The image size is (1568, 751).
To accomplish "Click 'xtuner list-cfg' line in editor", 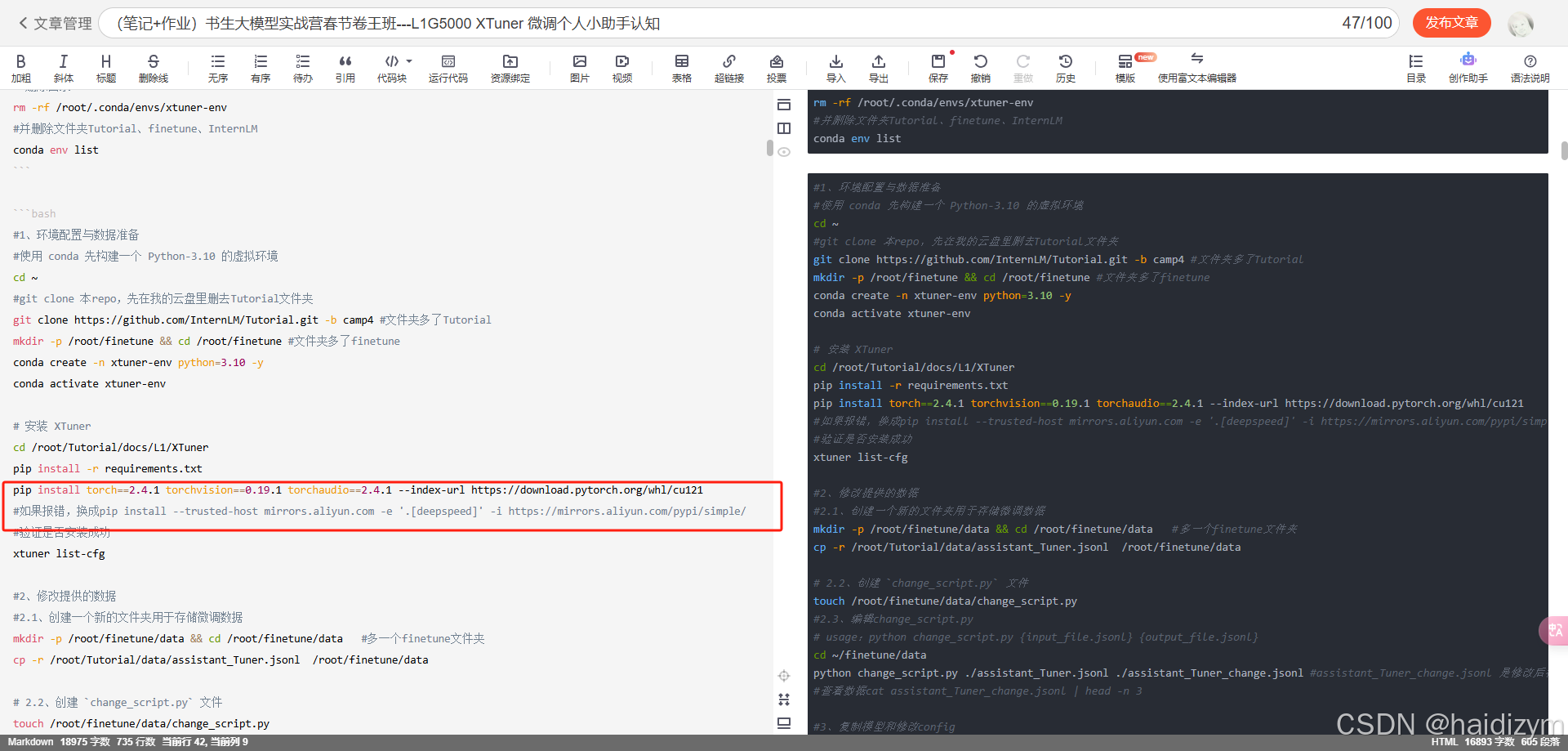I will click(x=59, y=553).
